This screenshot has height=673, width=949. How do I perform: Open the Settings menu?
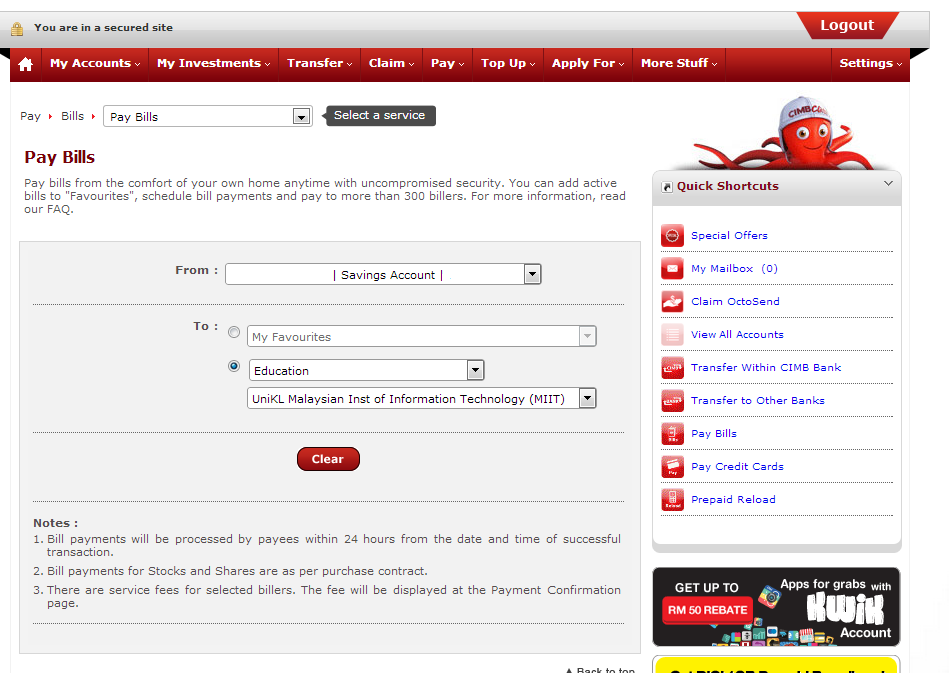pyautogui.click(x=870, y=64)
